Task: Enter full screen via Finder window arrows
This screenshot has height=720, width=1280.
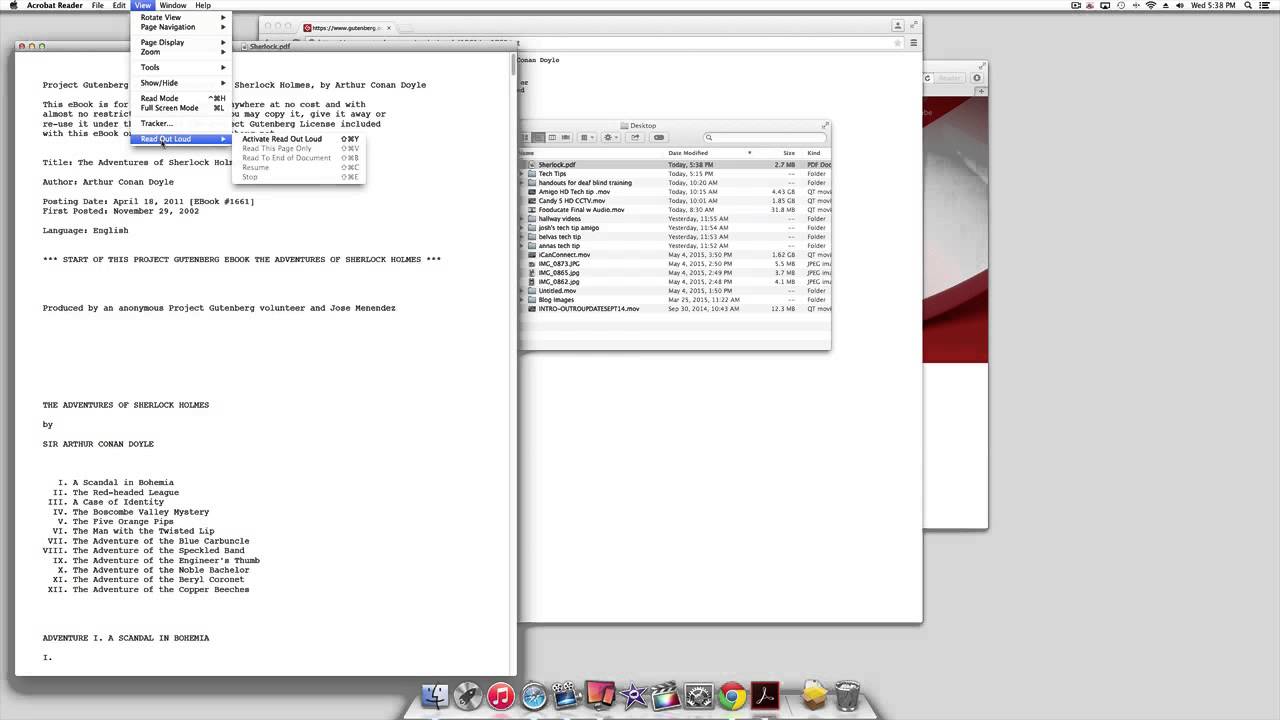Action: click(x=825, y=126)
